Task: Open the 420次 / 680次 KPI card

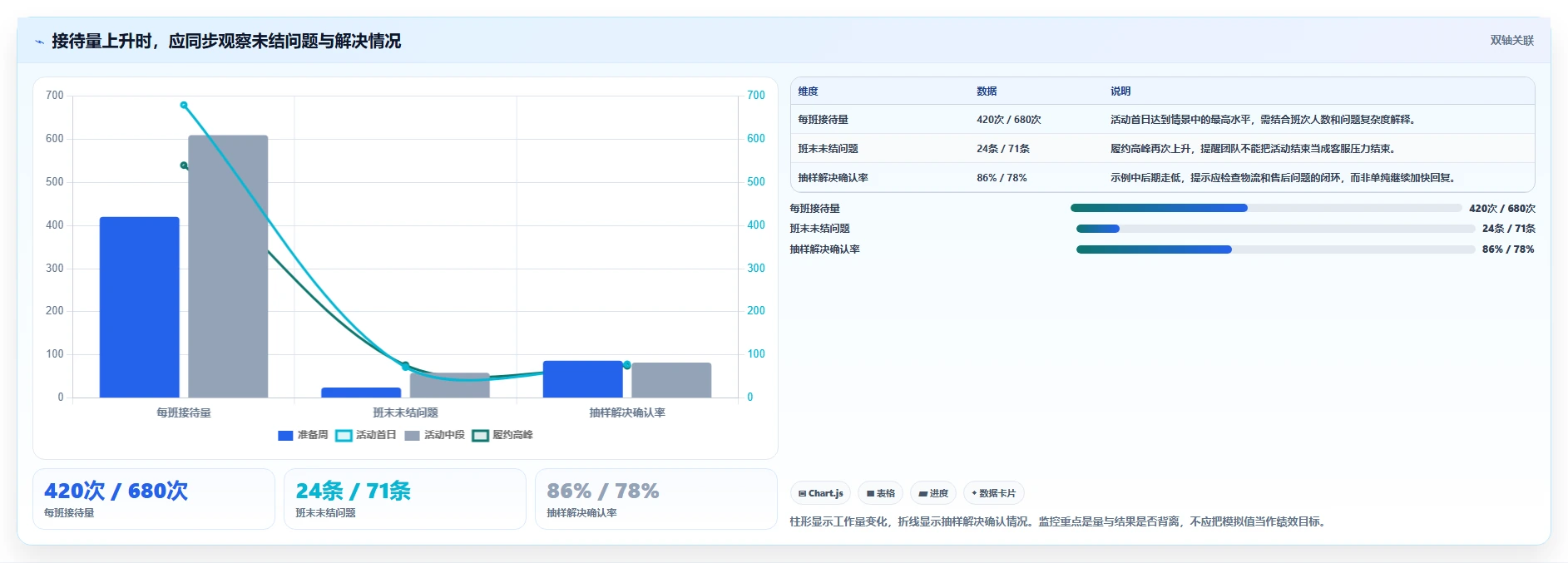Action: (154, 499)
